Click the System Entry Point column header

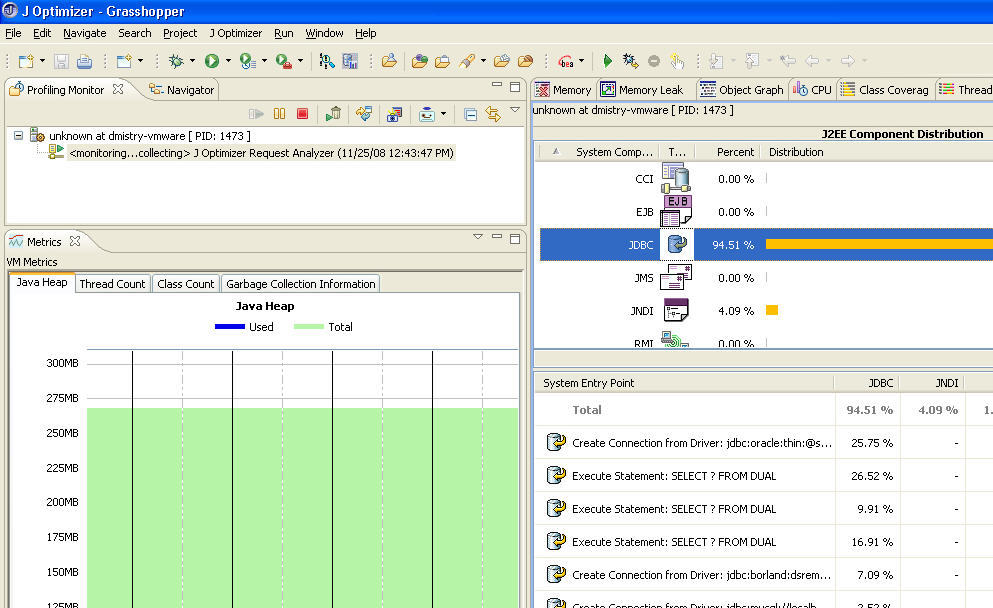(x=684, y=383)
